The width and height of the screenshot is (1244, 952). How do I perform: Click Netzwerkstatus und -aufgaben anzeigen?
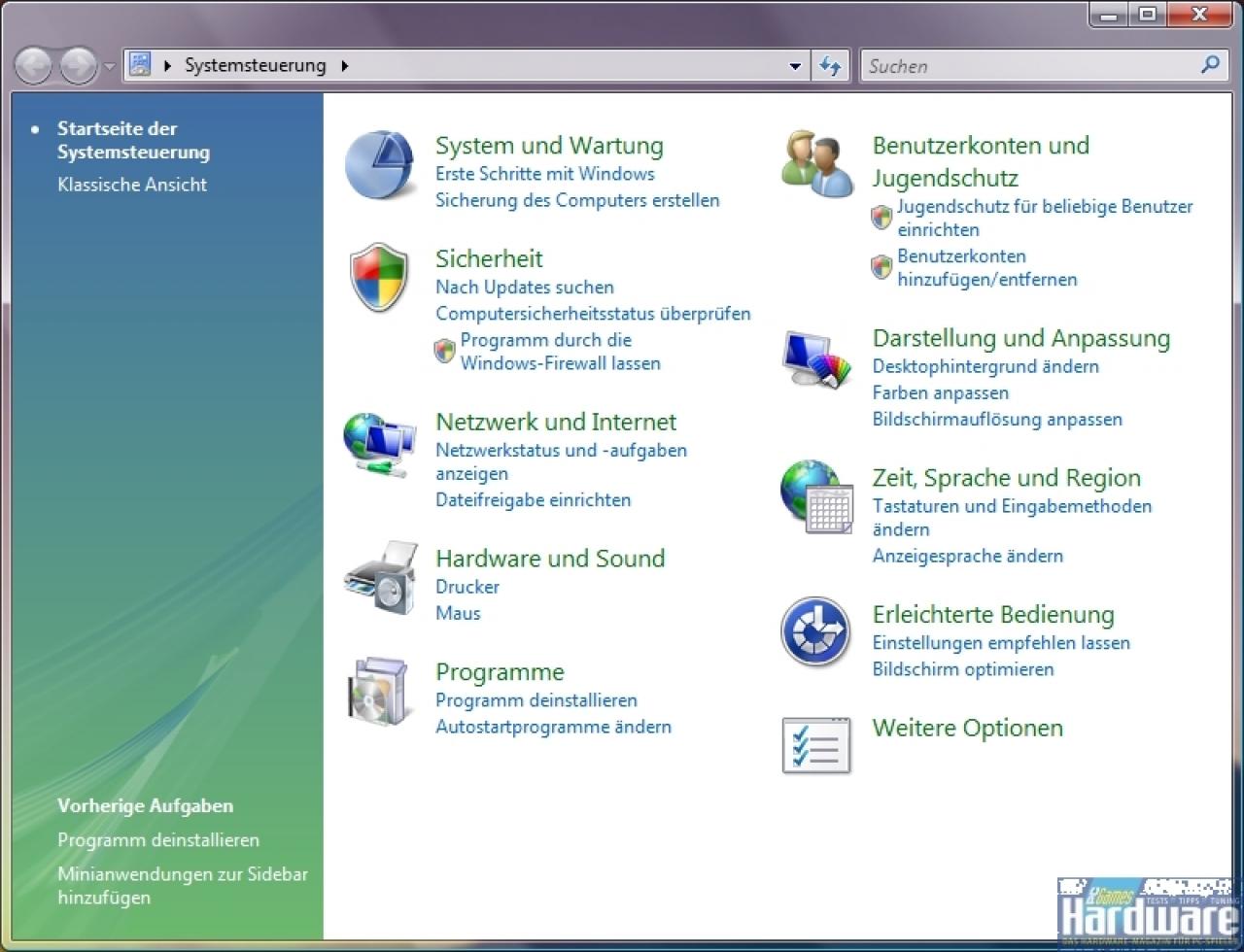(561, 462)
